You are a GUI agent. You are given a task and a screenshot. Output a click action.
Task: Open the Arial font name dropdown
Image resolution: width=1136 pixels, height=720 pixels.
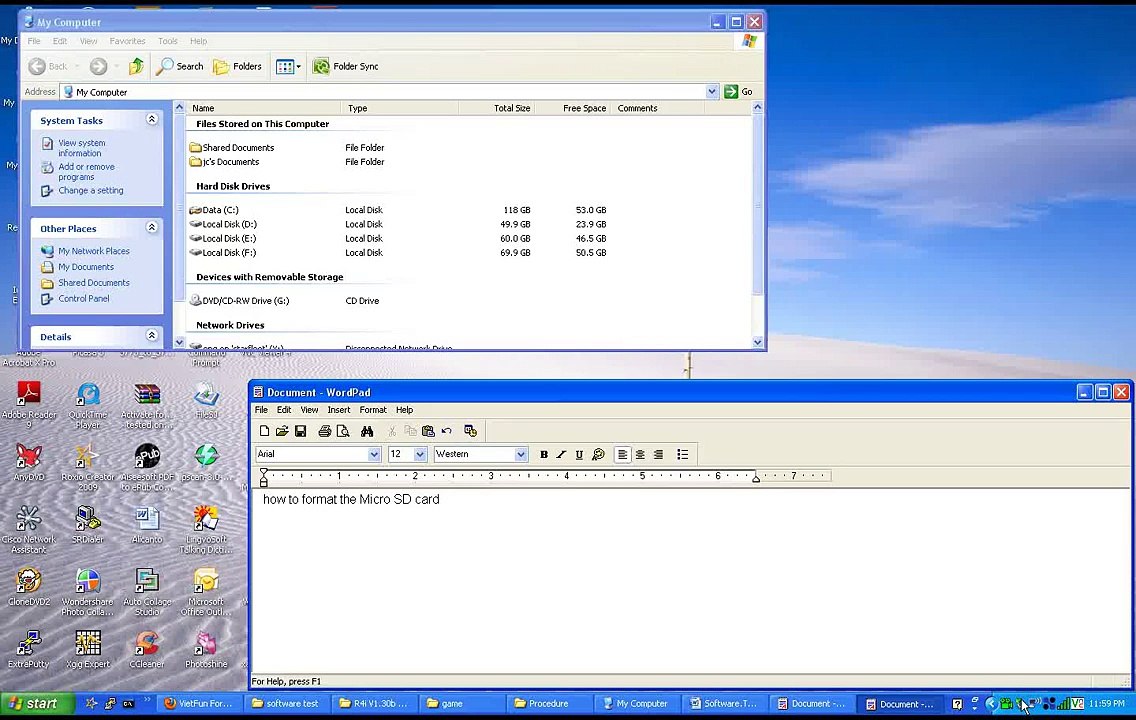pyautogui.click(x=374, y=455)
